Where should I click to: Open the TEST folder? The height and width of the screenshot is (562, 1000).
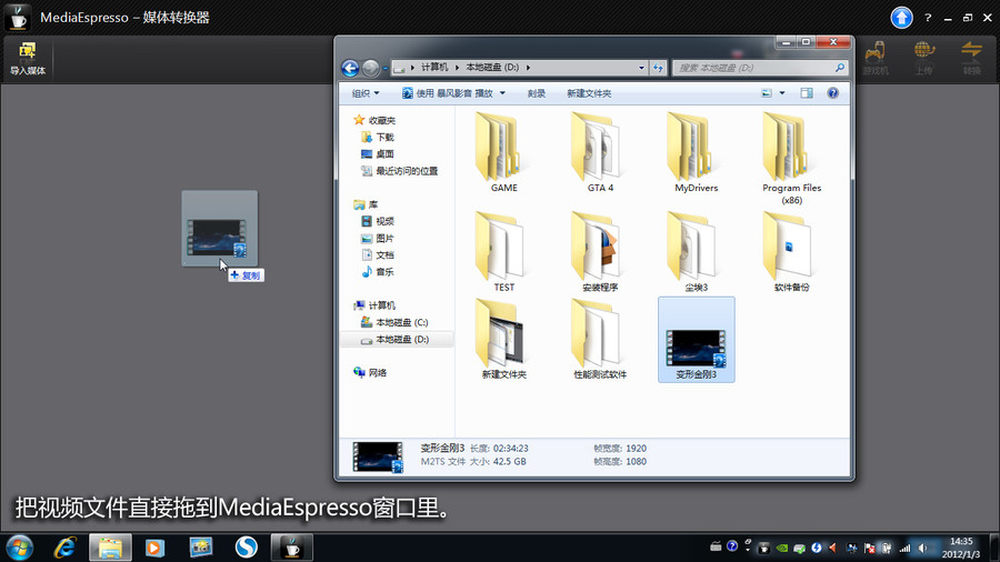coord(504,252)
